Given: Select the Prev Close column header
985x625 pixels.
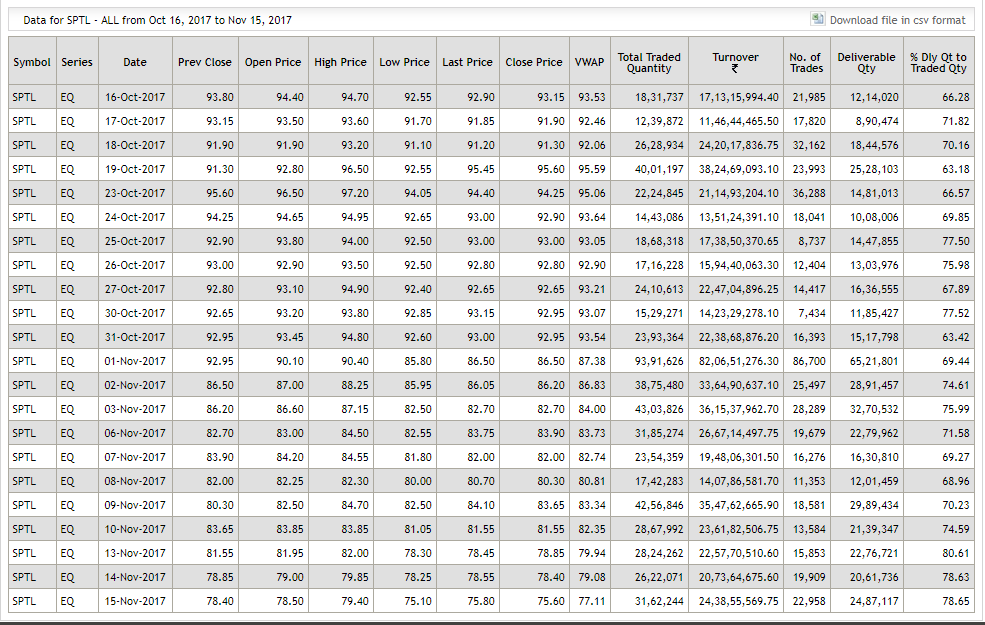Looking at the screenshot, I should tap(204, 62).
